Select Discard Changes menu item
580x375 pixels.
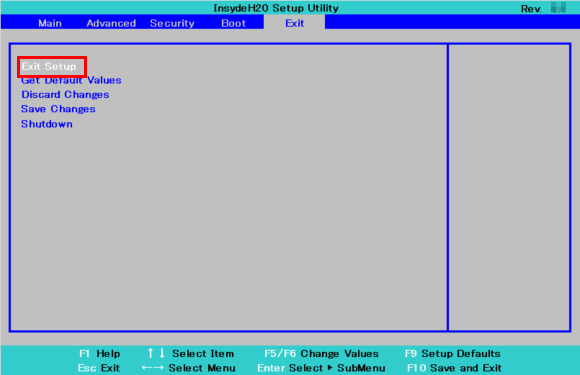pos(65,95)
